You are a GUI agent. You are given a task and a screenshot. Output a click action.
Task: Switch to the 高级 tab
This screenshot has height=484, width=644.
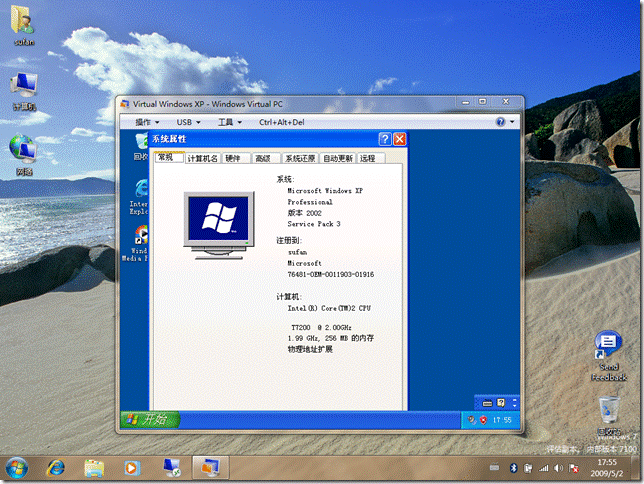[266, 159]
